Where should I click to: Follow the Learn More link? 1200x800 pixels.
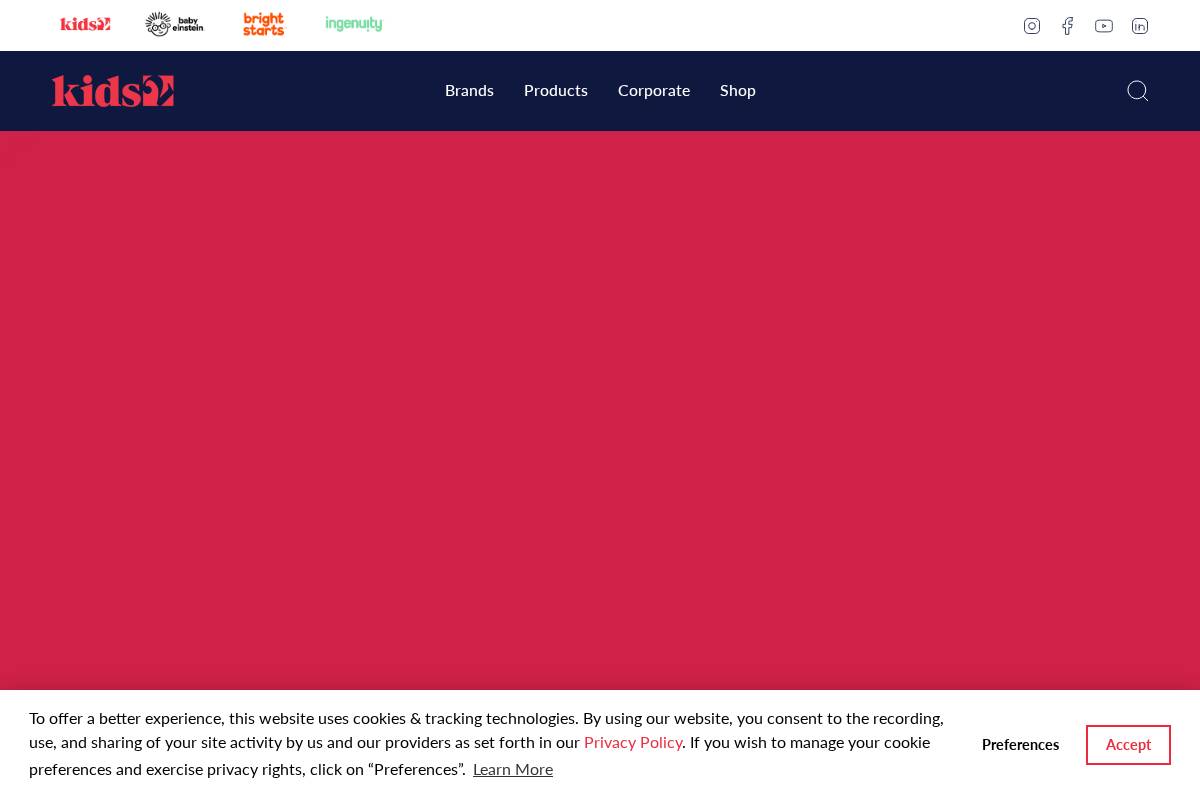(x=513, y=769)
